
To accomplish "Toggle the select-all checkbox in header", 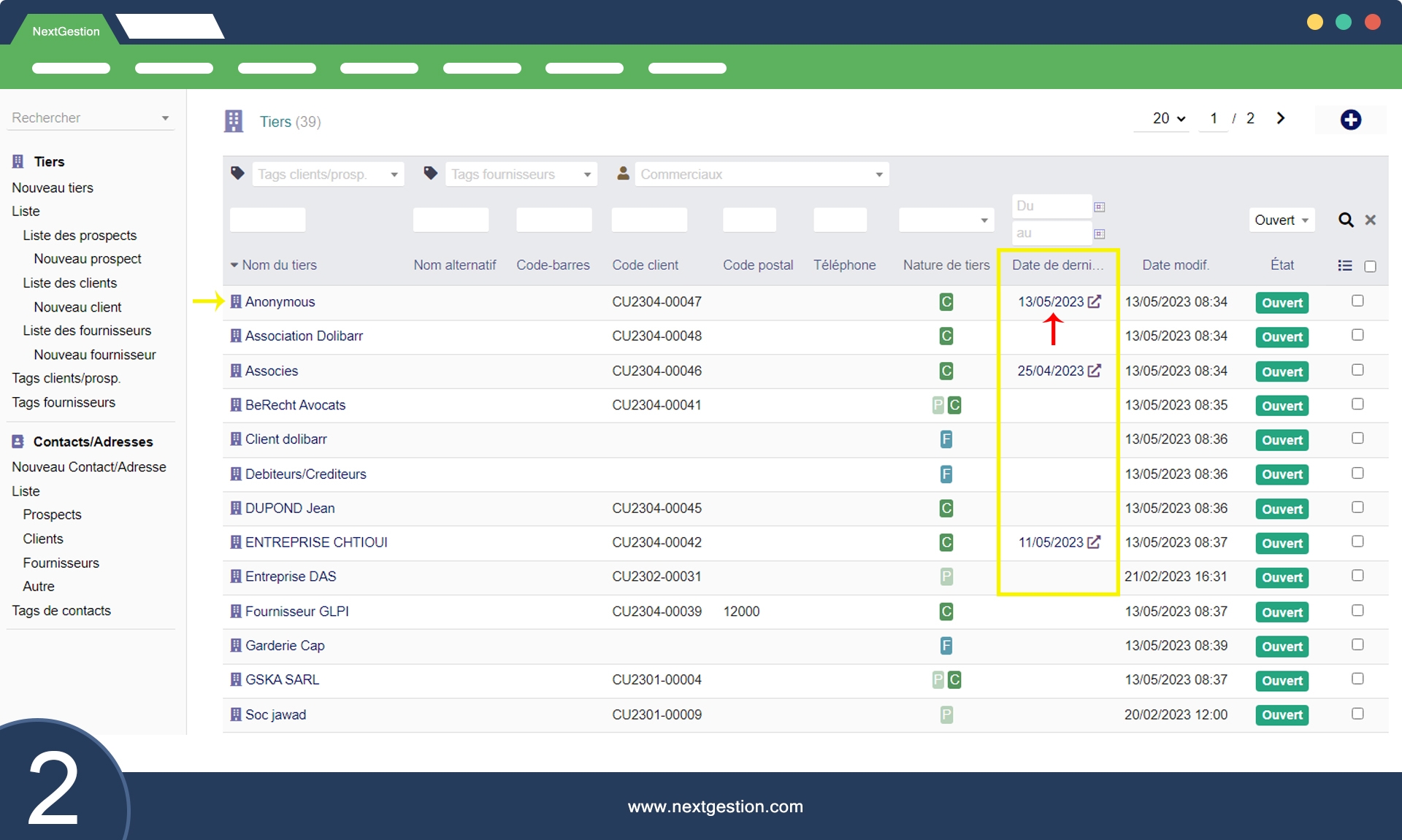I will pyautogui.click(x=1370, y=266).
